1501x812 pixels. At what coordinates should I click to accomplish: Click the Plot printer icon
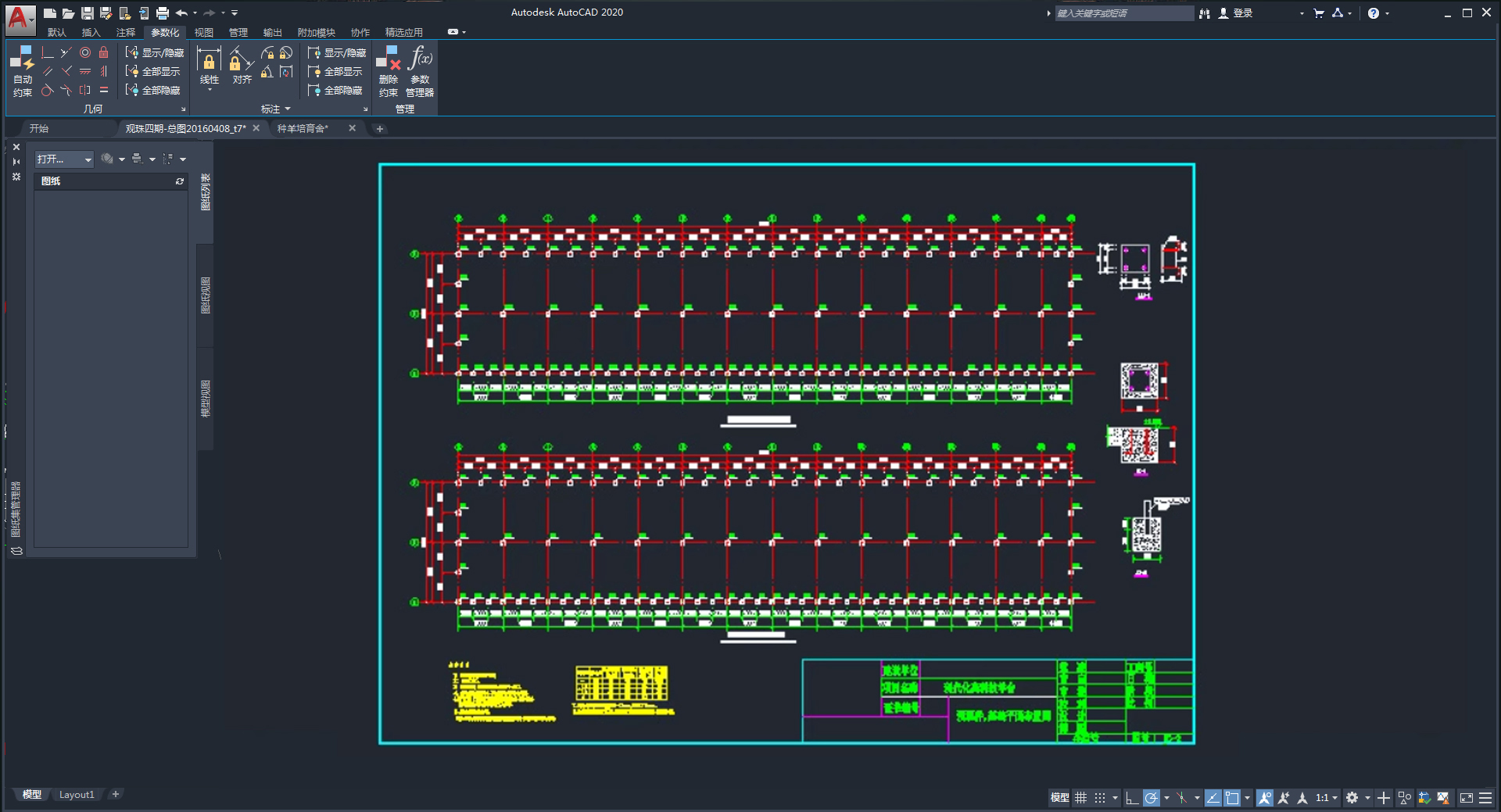[163, 13]
